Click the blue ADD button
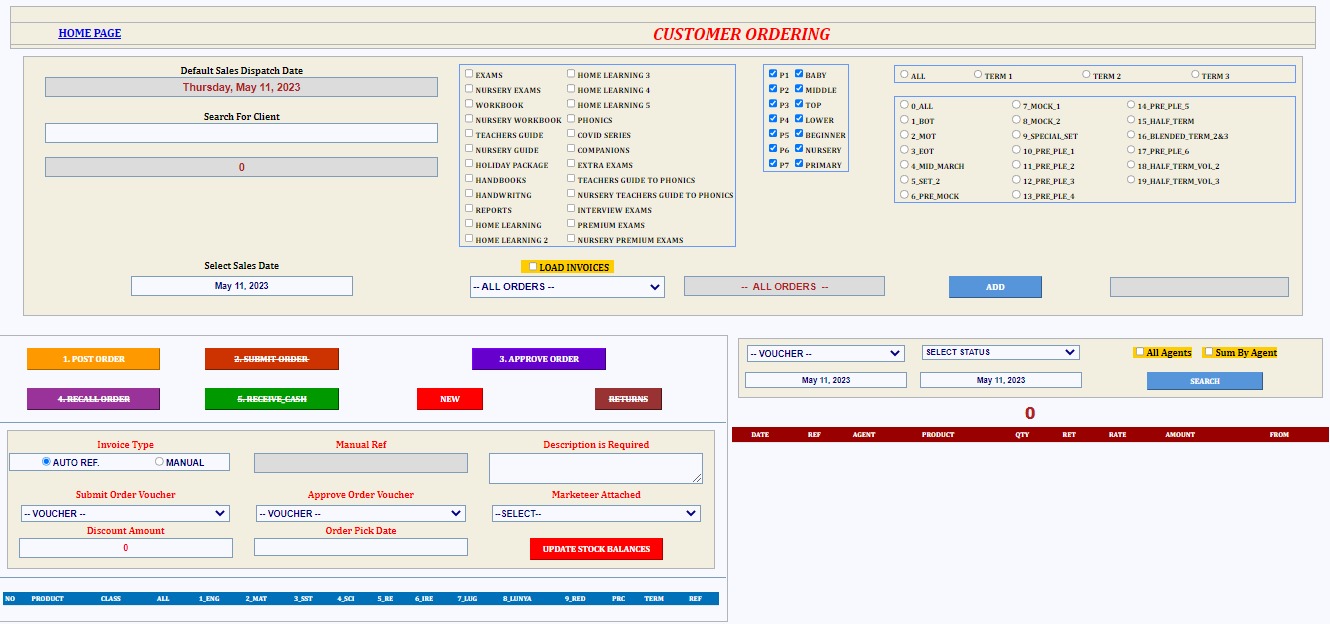This screenshot has height=624, width=1330. coord(995,287)
